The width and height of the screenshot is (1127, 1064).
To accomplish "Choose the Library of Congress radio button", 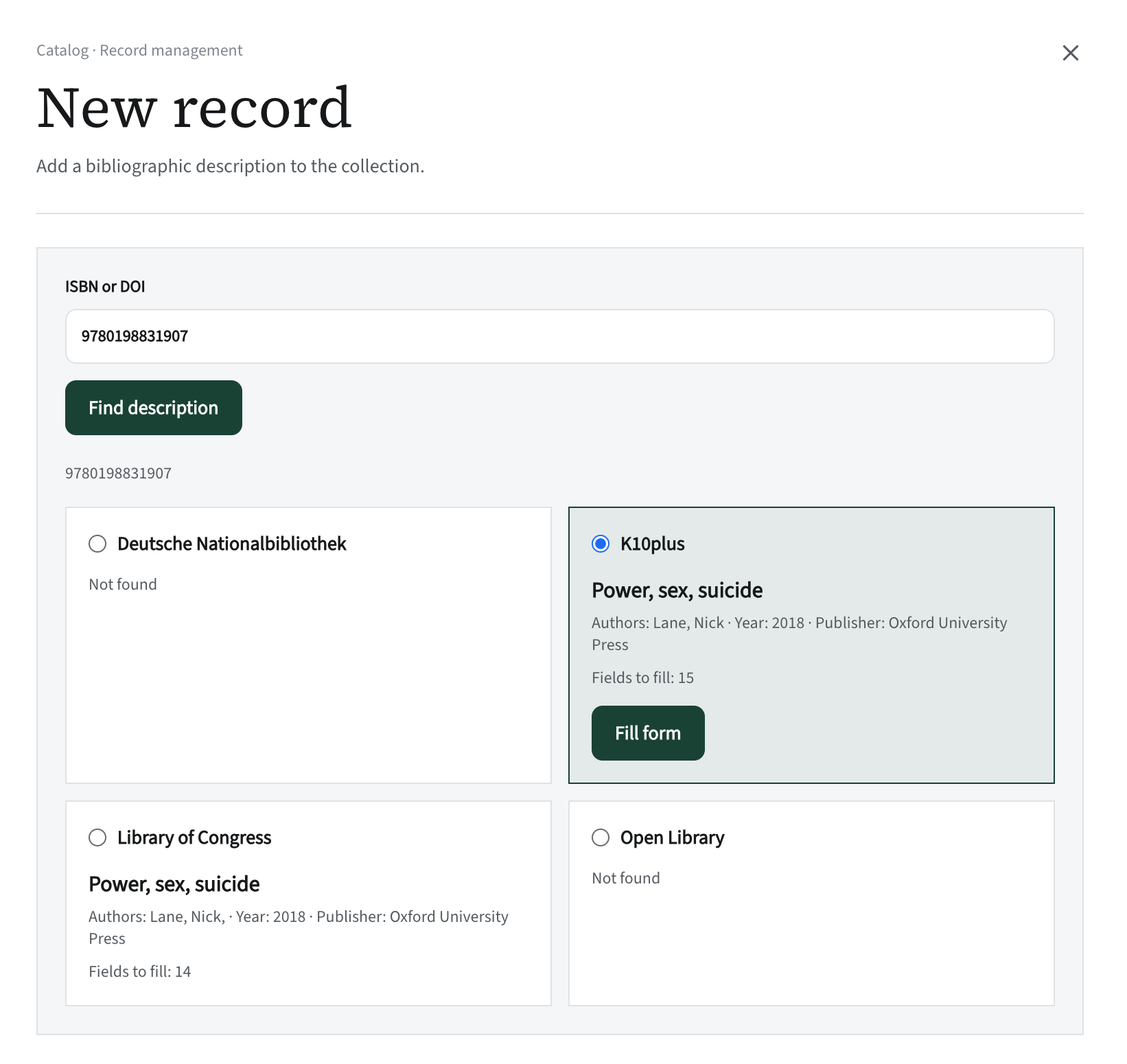I will pyautogui.click(x=97, y=837).
